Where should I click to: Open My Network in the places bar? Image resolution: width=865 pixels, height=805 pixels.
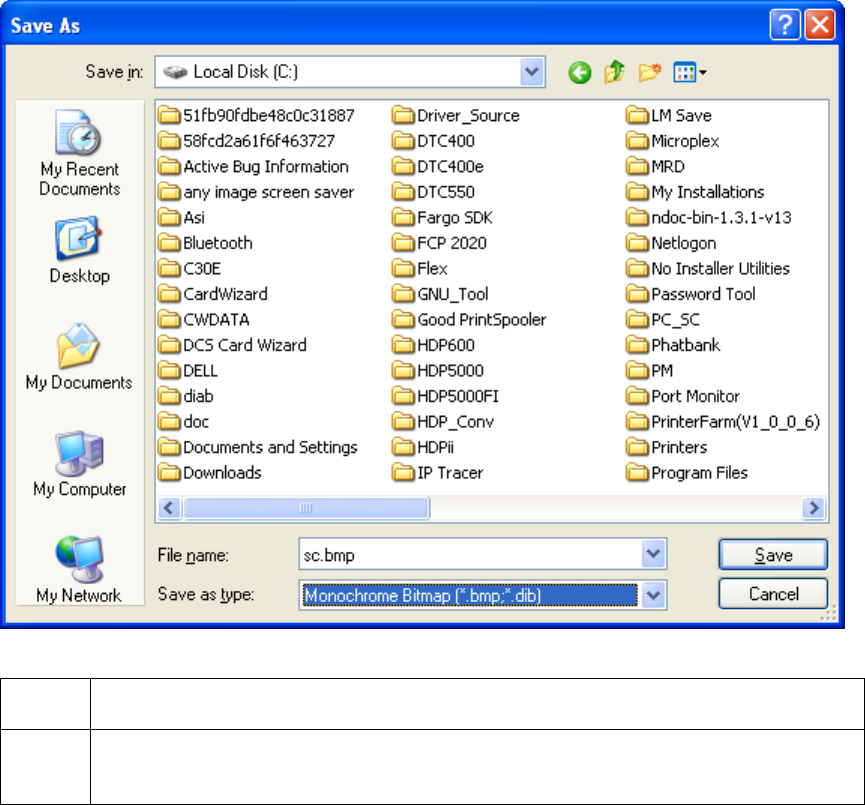(79, 569)
